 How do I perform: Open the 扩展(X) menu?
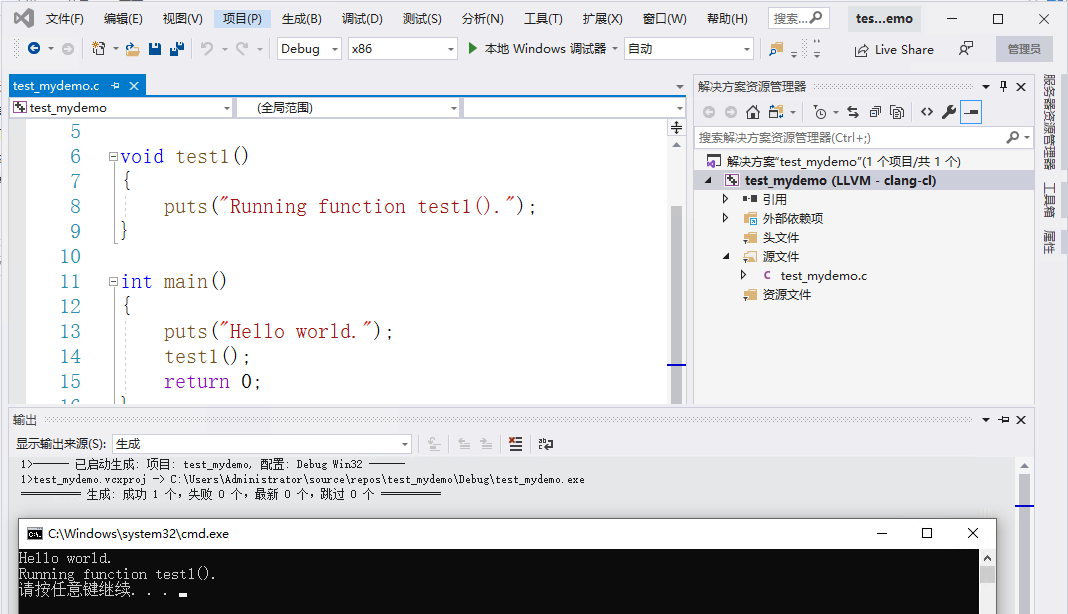coord(603,18)
